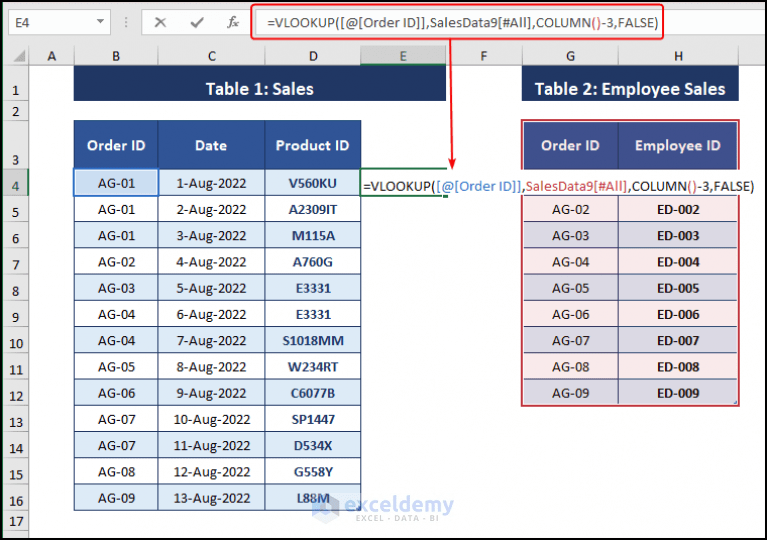Click the Select All corner triangle
Viewport: 767px width, 540px height.
(19, 56)
